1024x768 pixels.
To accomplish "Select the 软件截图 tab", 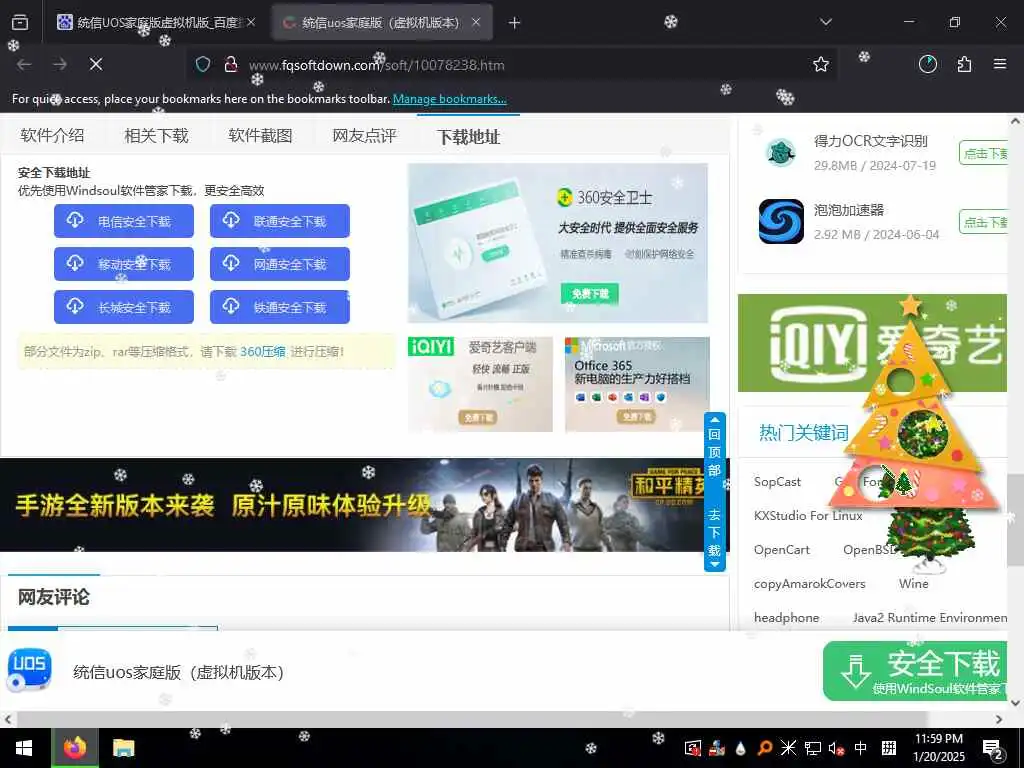I will click(260, 136).
